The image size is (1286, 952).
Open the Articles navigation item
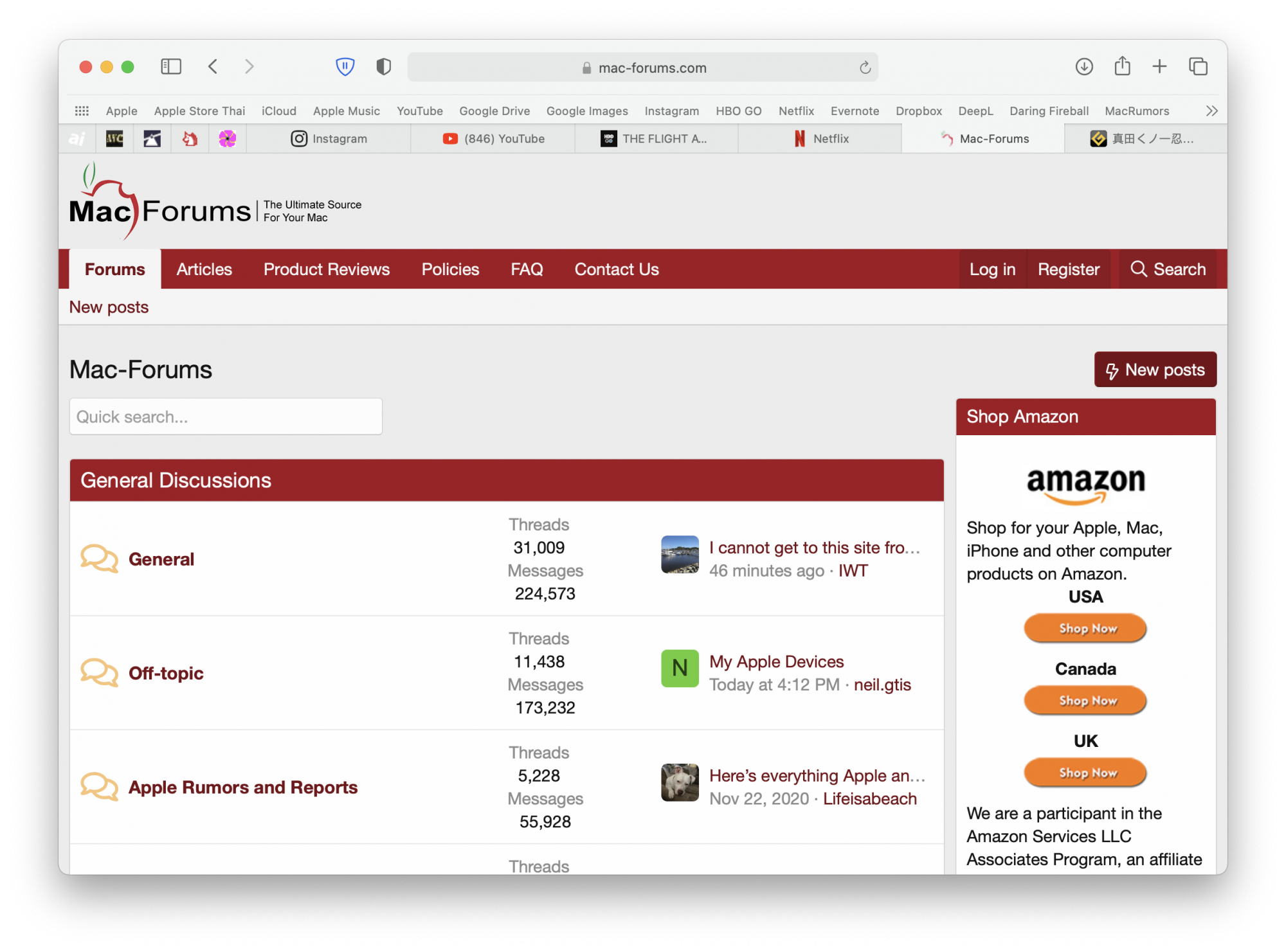[x=204, y=269]
